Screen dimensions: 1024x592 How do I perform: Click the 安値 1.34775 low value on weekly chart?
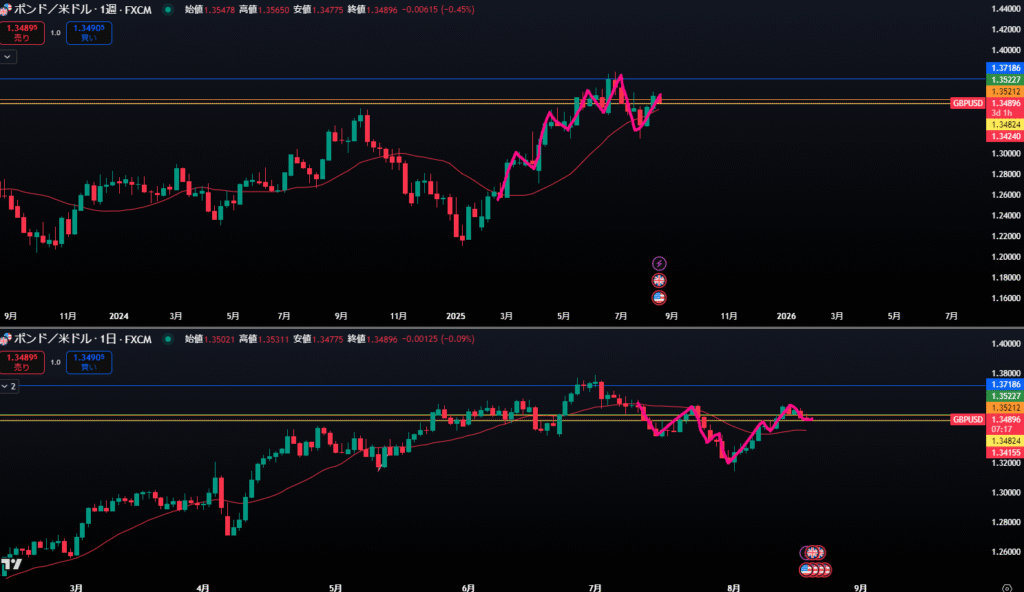point(318,10)
